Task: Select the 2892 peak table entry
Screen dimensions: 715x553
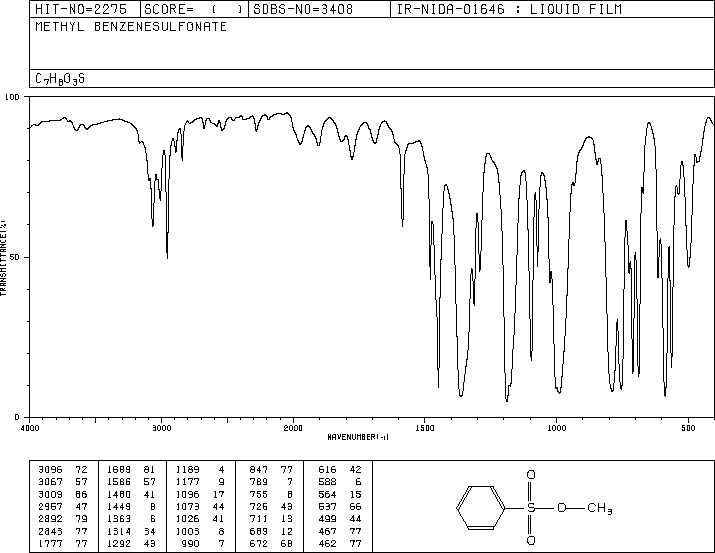Action: [x=63, y=519]
